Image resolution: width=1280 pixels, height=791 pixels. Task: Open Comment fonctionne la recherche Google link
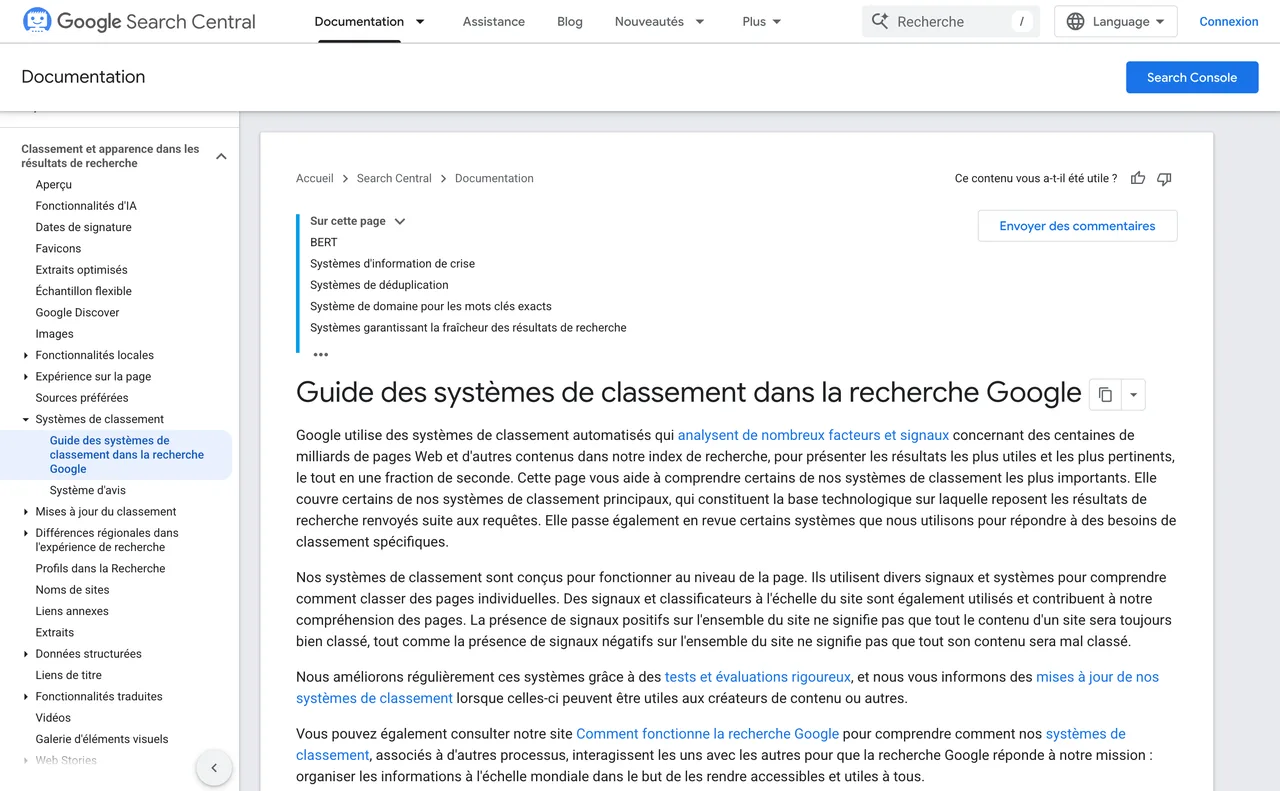tap(708, 734)
